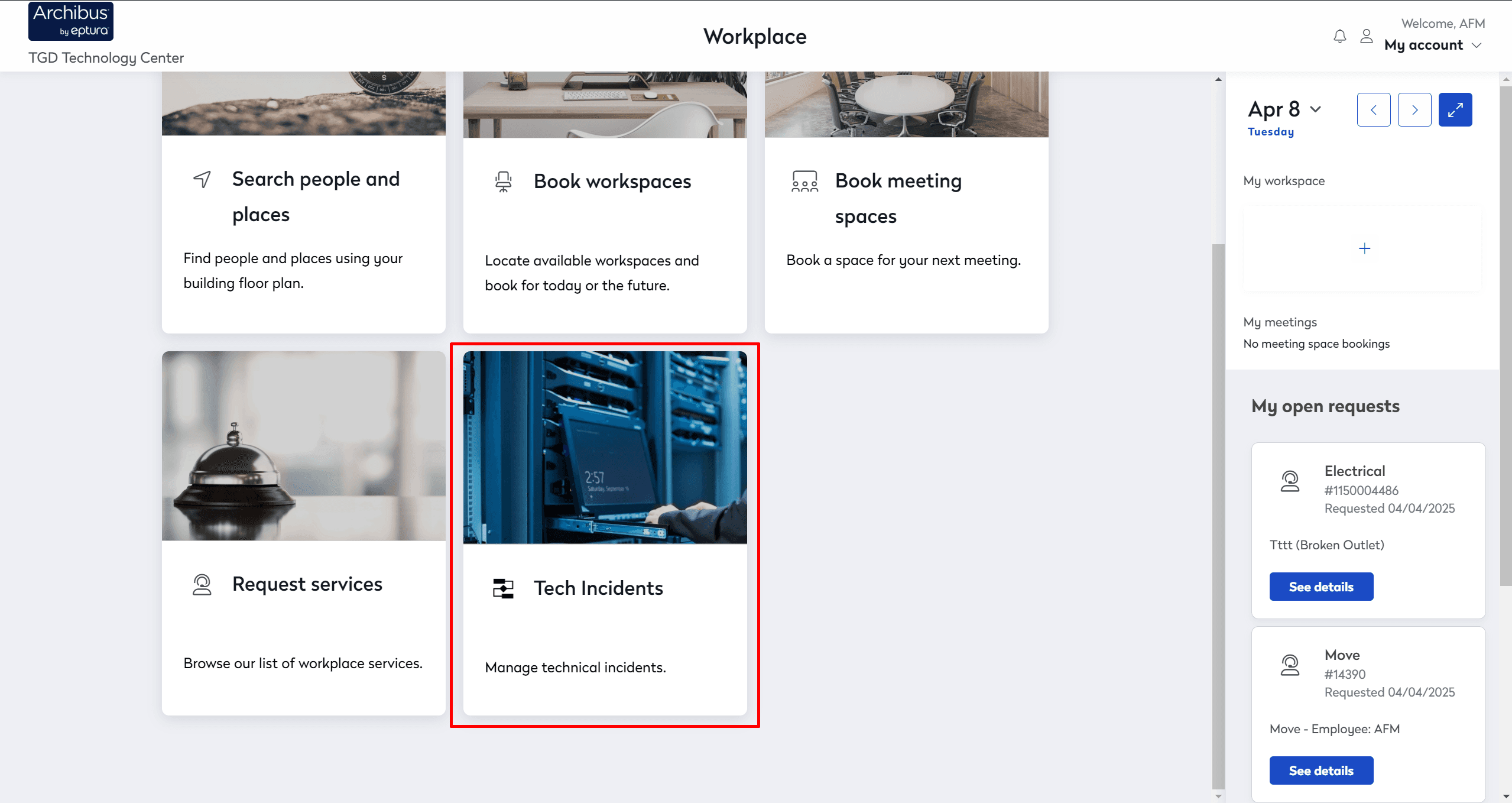Viewport: 1512px width, 803px height.
Task: Expand the My account dropdown
Action: (x=1433, y=45)
